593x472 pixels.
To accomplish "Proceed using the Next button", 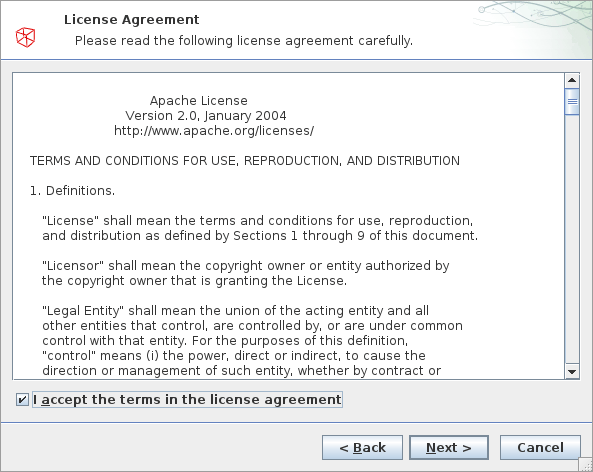I will point(449,447).
